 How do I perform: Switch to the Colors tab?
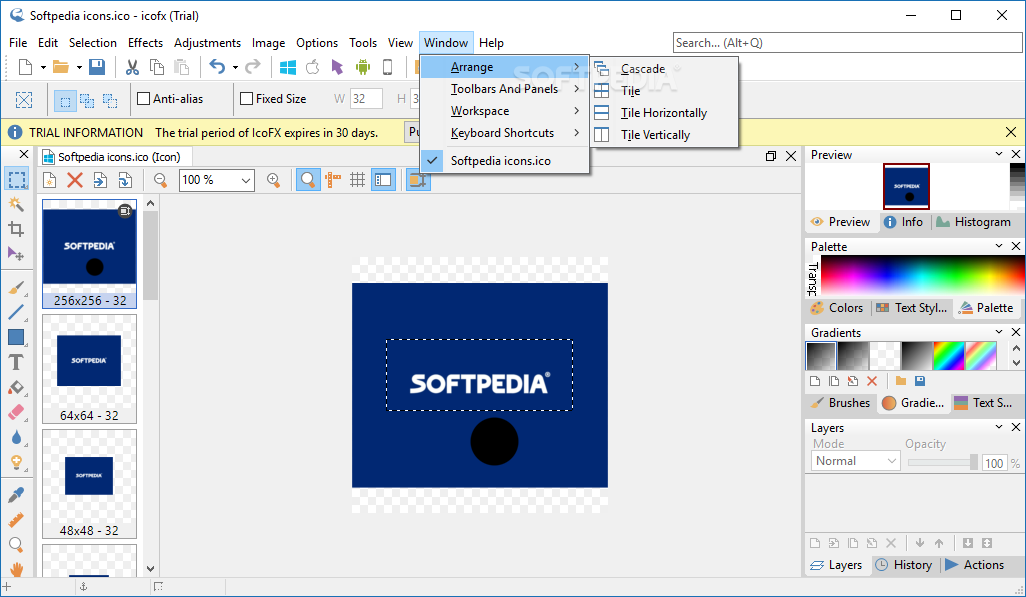[x=837, y=308]
